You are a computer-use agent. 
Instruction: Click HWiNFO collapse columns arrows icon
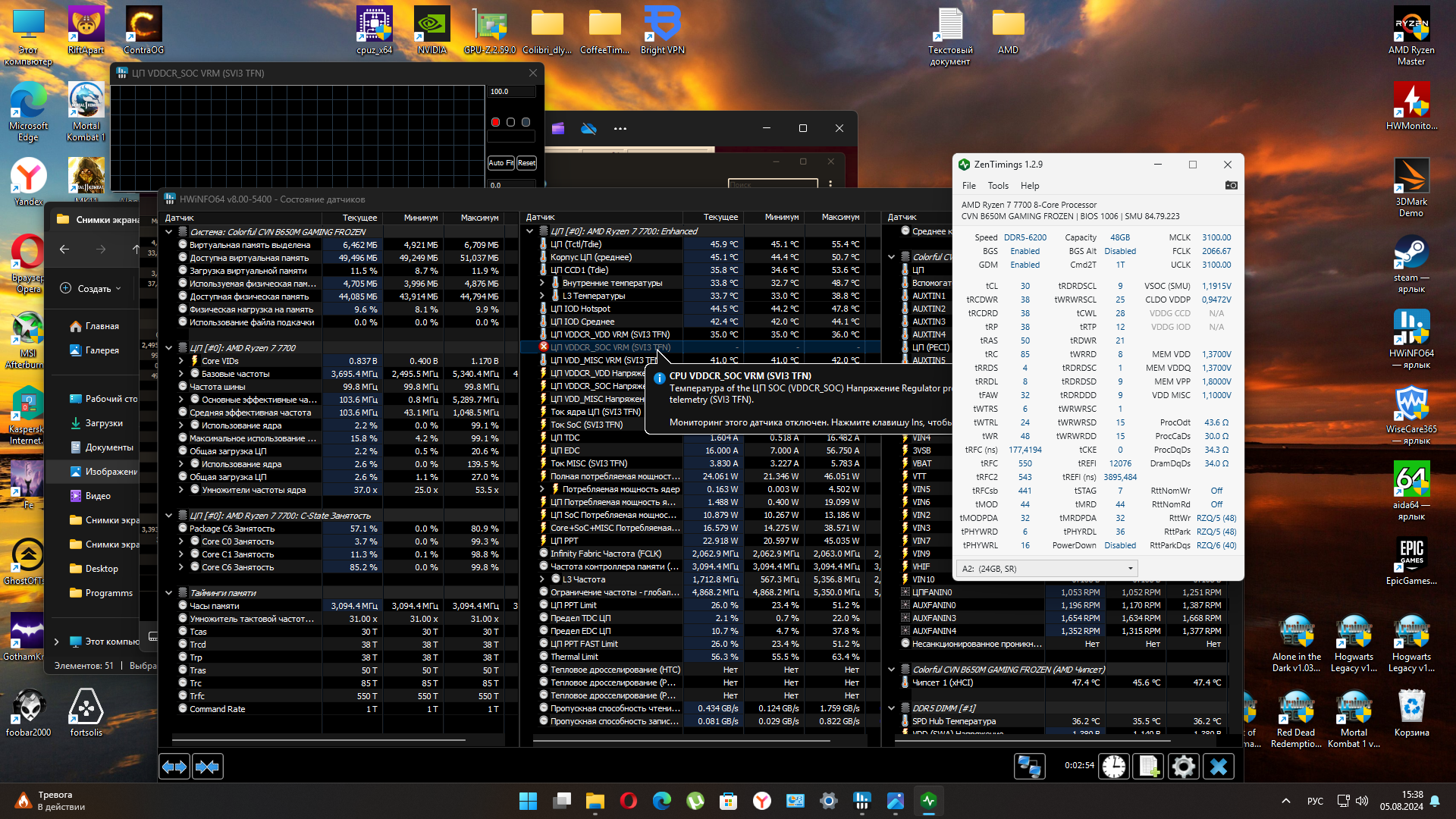[x=207, y=767]
